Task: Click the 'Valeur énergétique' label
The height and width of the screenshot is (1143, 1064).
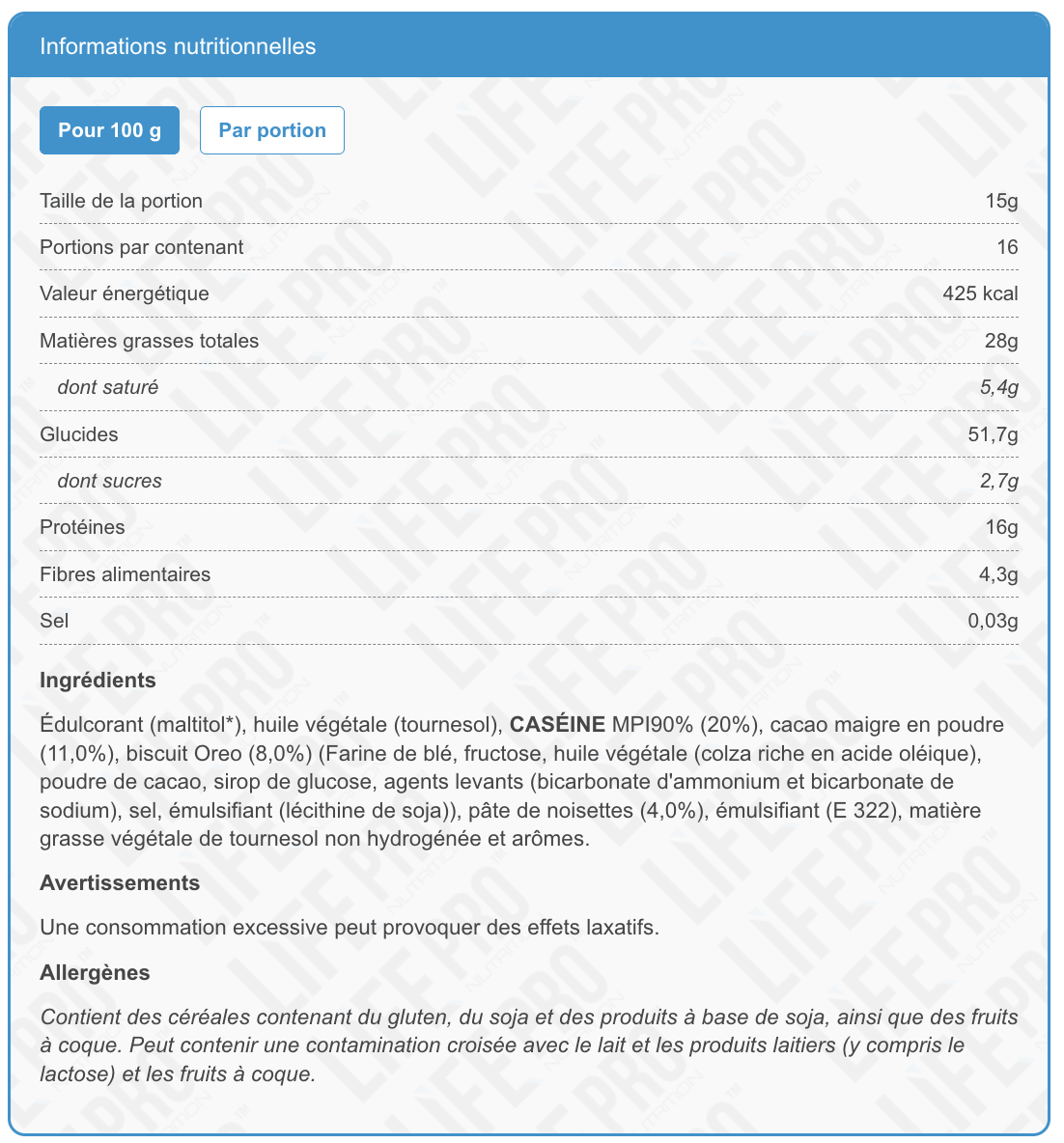Action: [x=124, y=293]
